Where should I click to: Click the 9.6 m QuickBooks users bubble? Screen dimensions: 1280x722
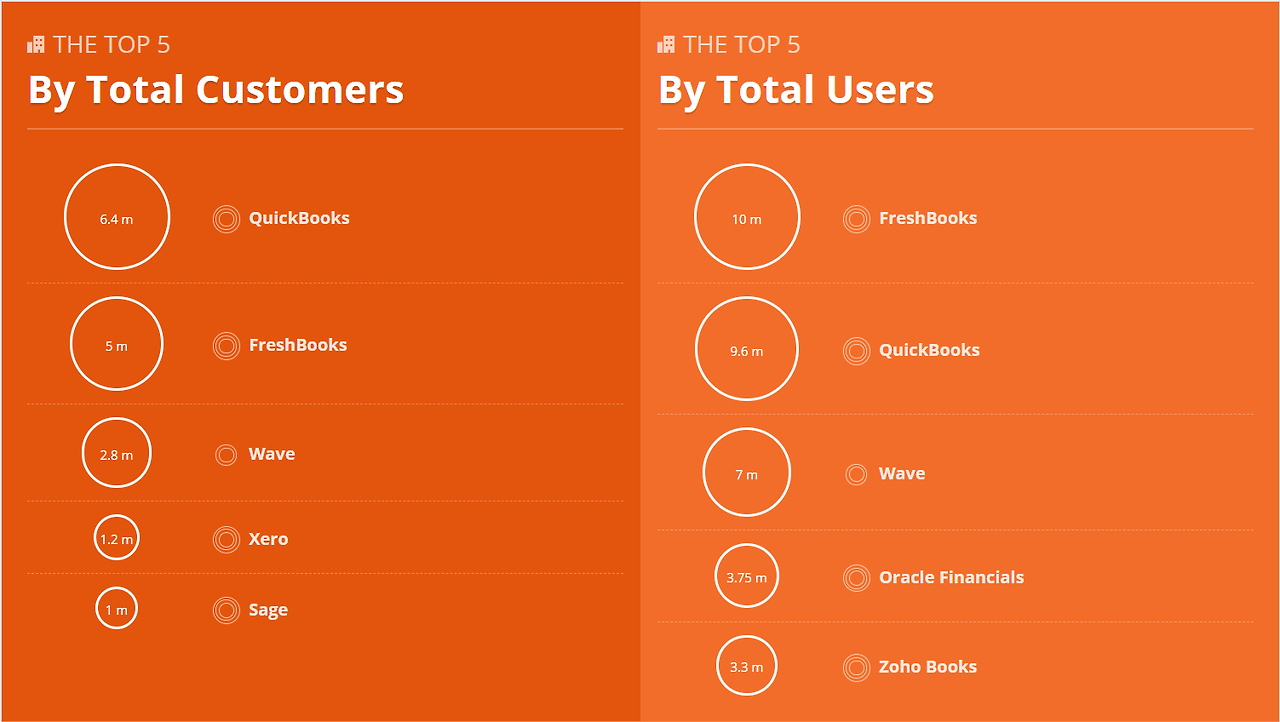tap(747, 349)
